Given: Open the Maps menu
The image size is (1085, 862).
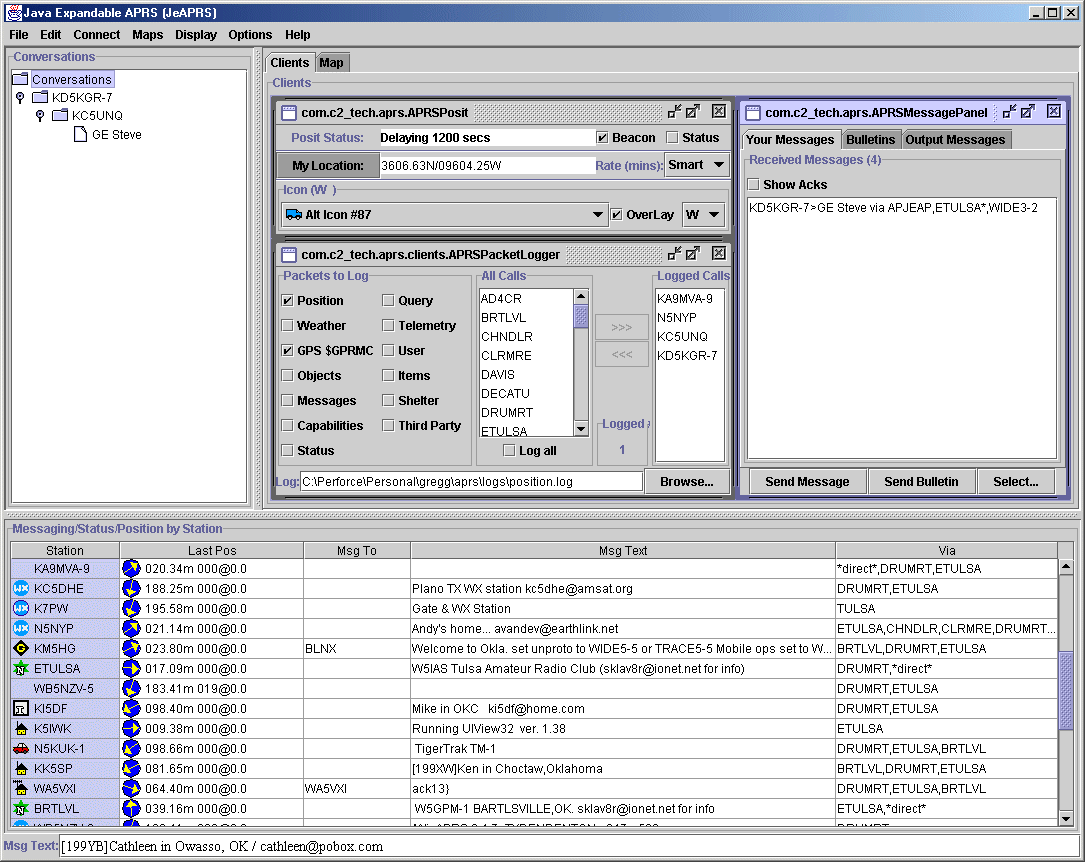Looking at the screenshot, I should (147, 34).
